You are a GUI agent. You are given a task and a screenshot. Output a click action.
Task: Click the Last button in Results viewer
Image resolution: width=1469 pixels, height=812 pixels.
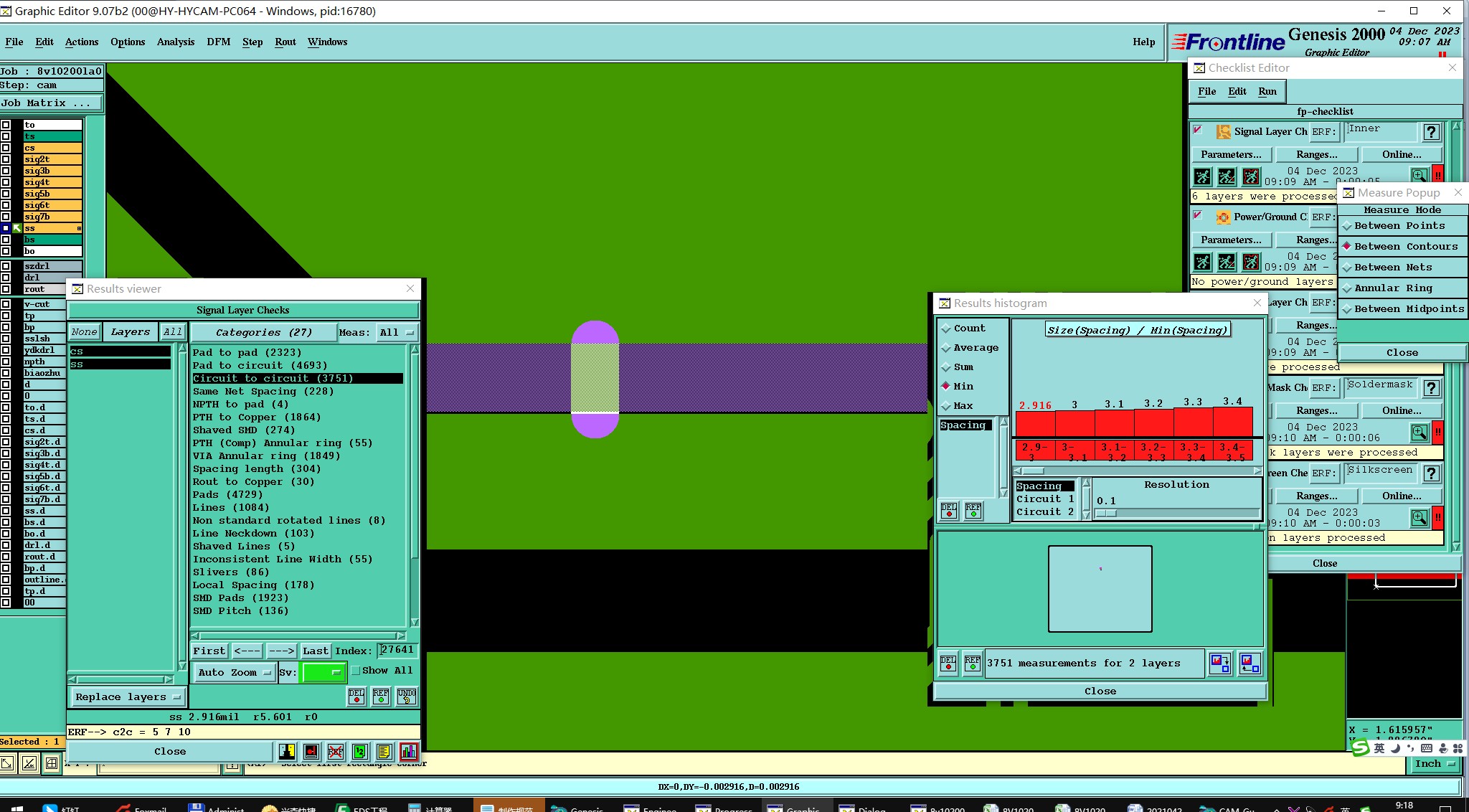pos(315,651)
